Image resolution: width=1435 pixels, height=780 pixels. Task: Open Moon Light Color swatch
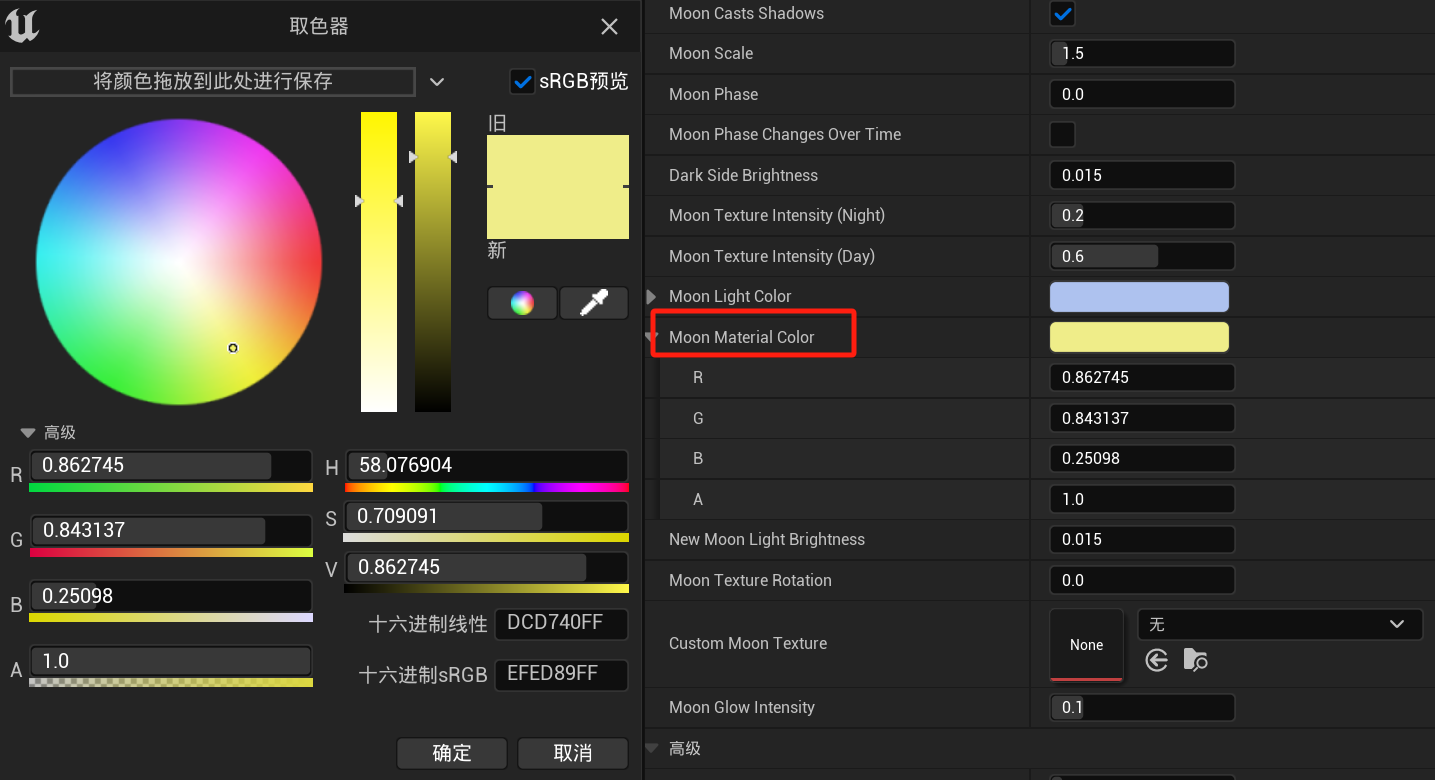coord(1139,297)
